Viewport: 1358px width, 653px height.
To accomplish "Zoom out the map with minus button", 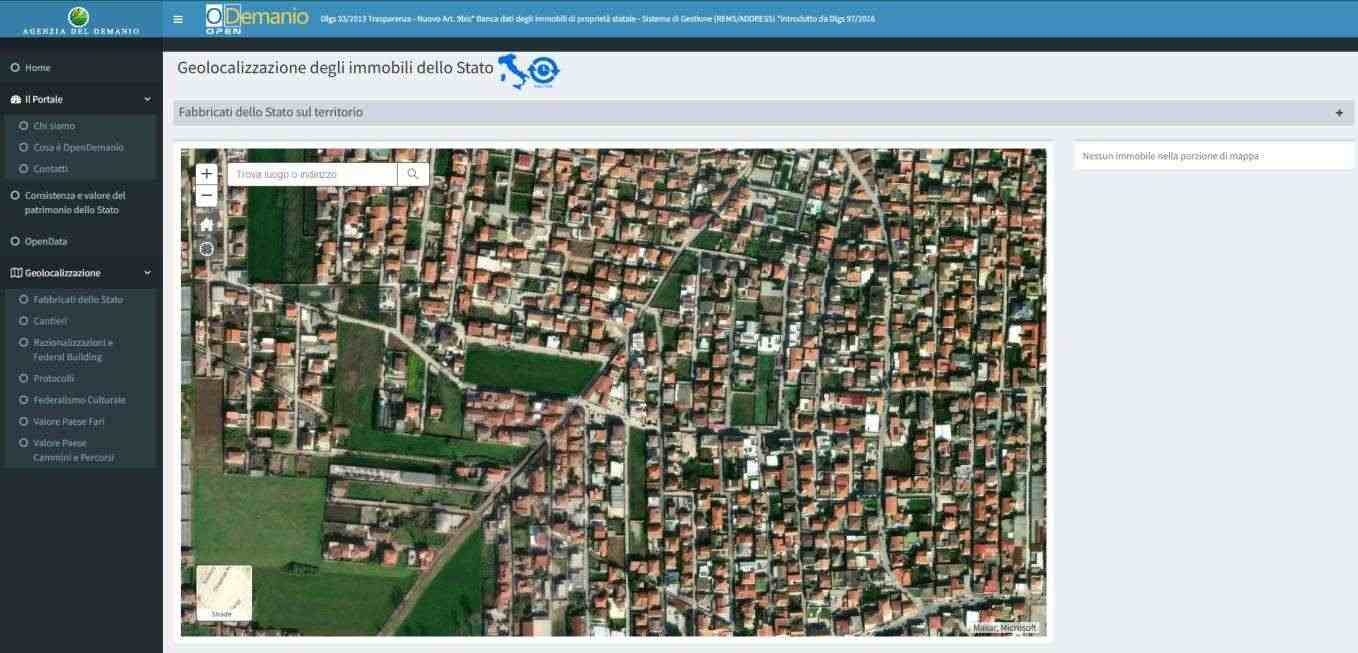I will [207, 196].
